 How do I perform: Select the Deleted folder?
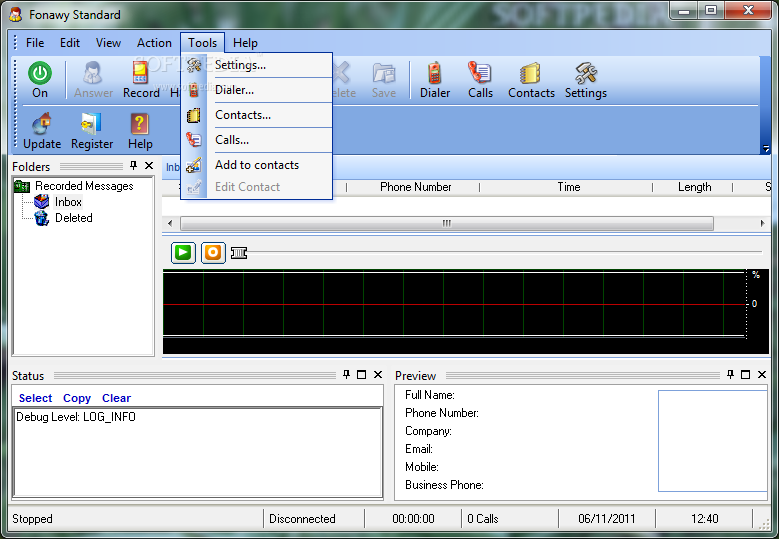coord(74,218)
